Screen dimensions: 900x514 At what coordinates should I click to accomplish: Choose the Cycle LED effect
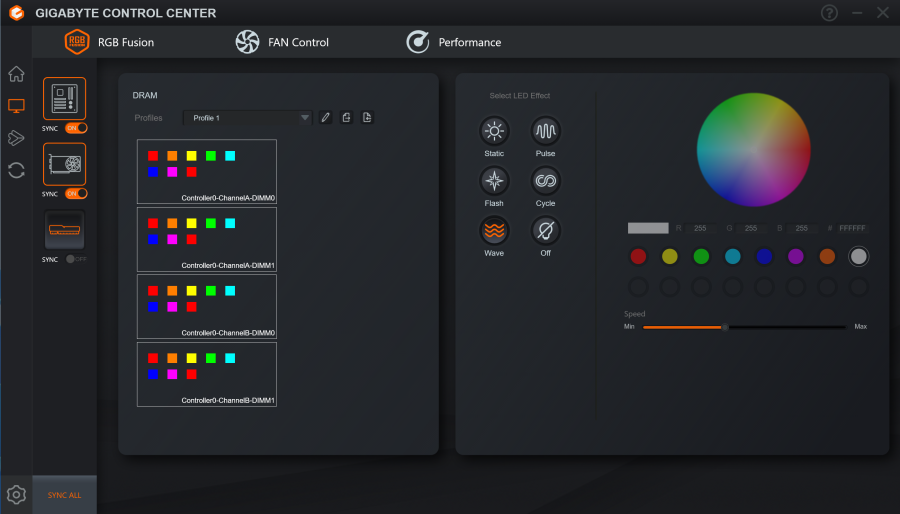point(545,181)
